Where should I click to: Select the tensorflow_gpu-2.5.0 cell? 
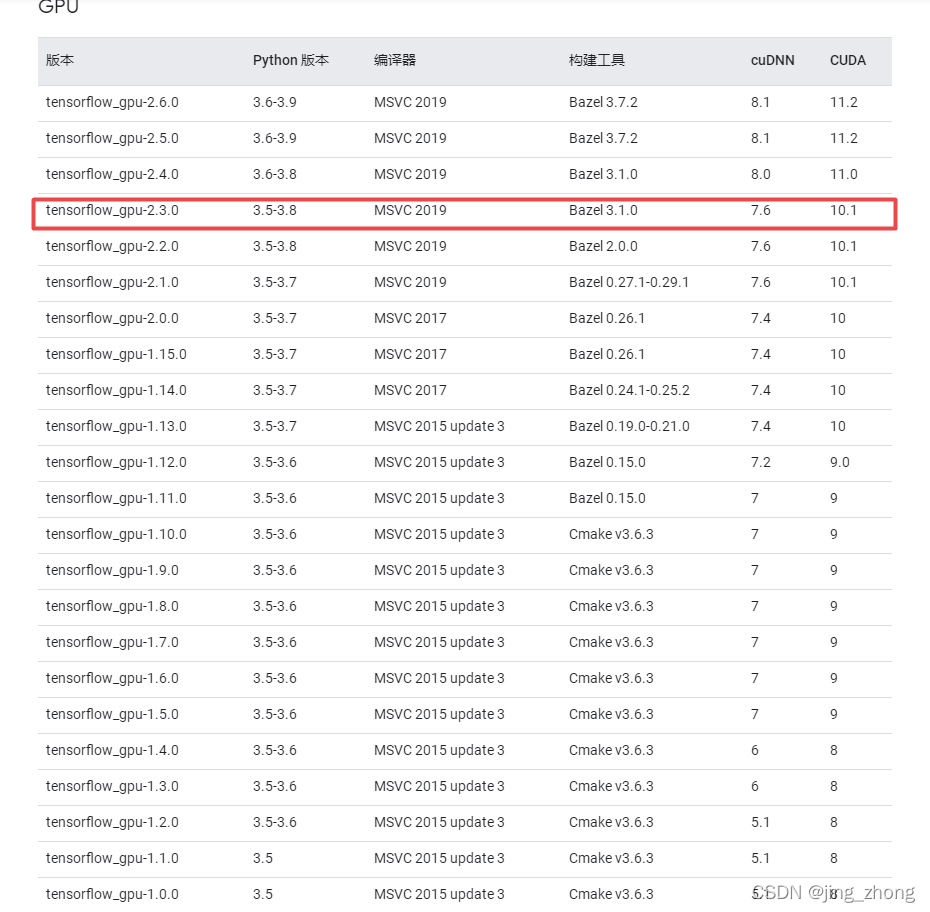pyautogui.click(x=112, y=139)
